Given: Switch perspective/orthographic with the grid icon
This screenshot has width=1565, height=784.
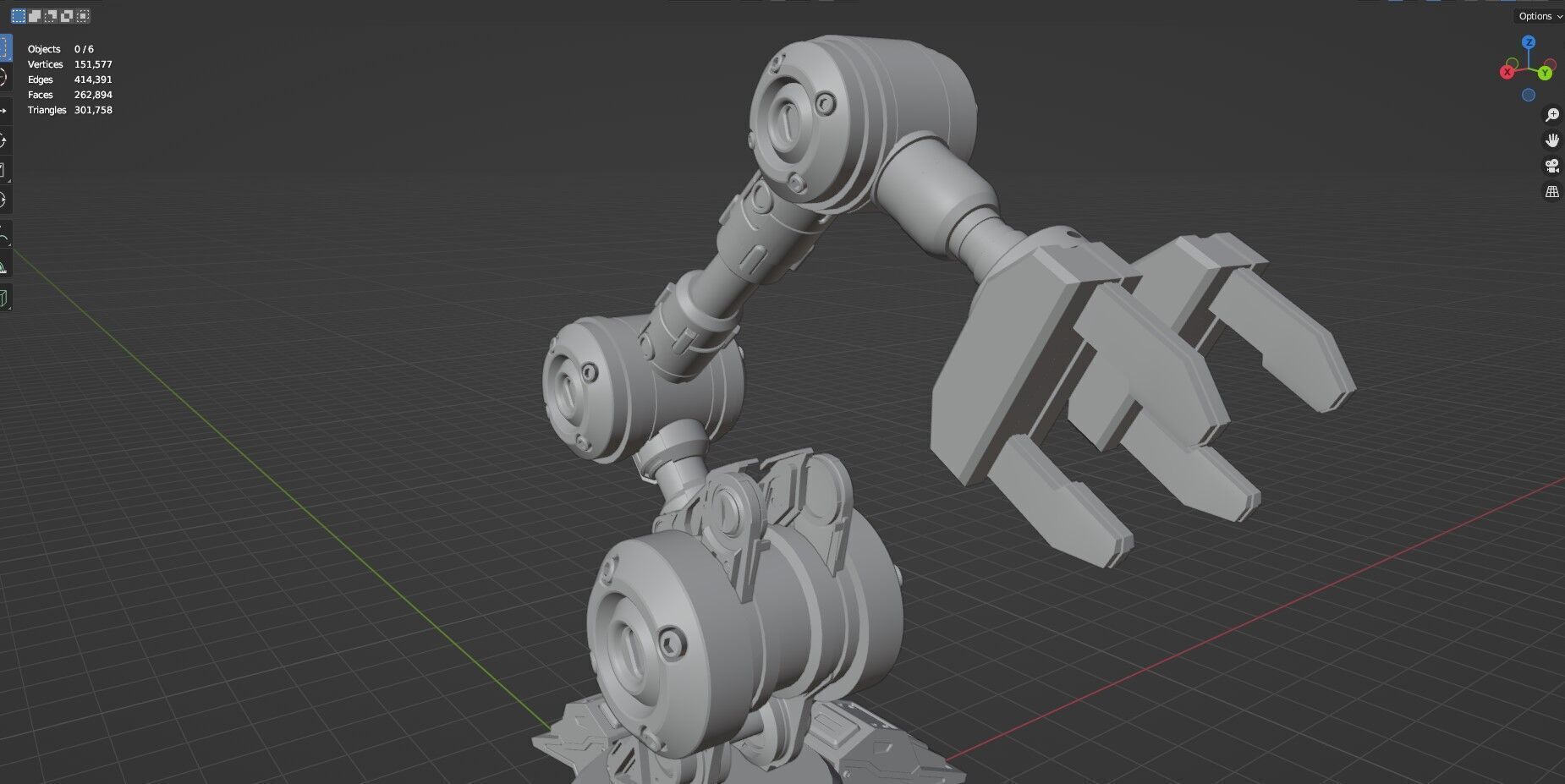Looking at the screenshot, I should coord(1551,192).
